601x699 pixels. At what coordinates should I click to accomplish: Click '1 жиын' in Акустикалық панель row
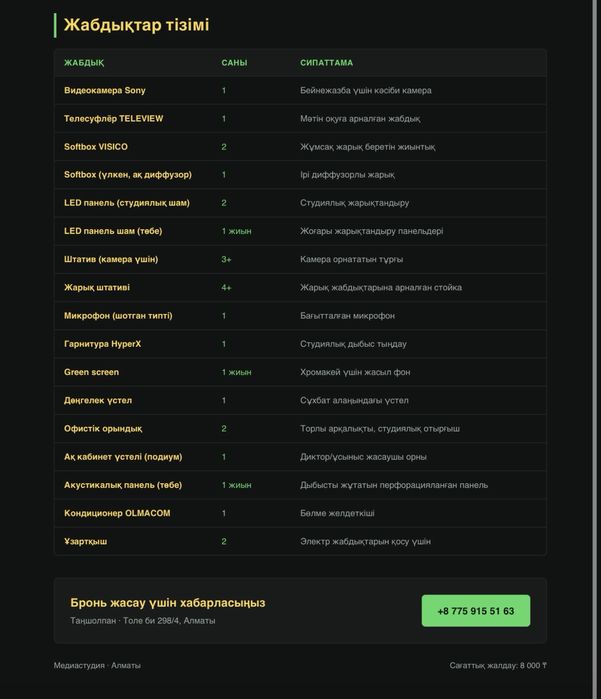click(236, 485)
